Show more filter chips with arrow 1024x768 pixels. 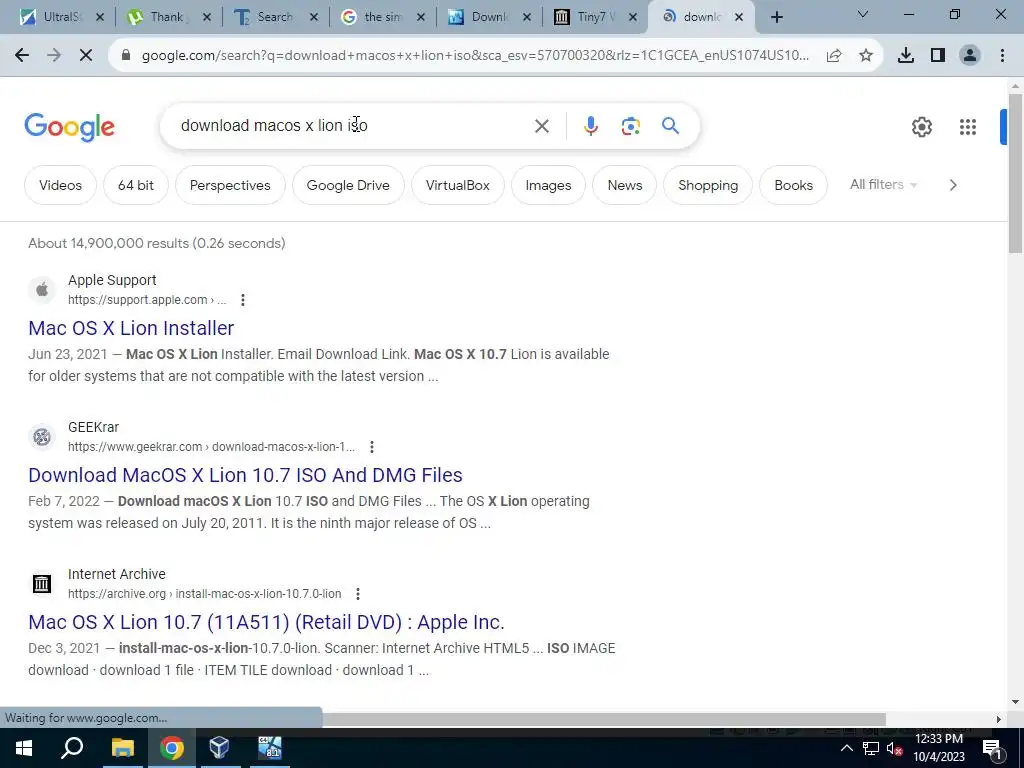pyautogui.click(x=953, y=185)
